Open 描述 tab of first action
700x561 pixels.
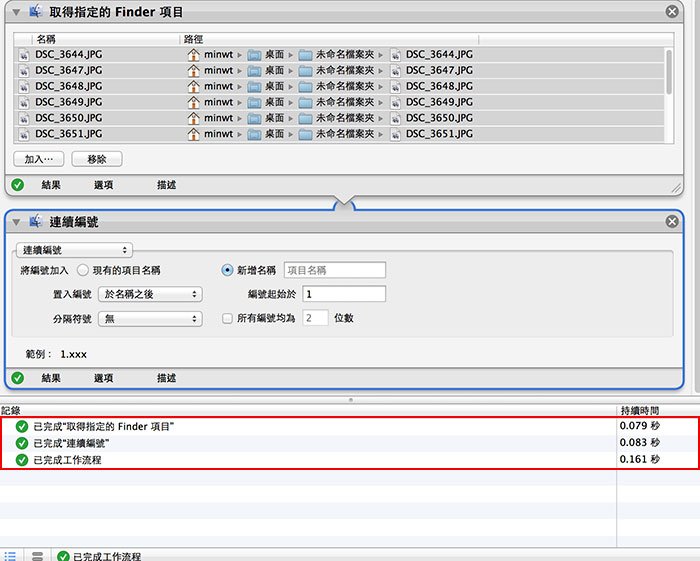click(x=167, y=185)
